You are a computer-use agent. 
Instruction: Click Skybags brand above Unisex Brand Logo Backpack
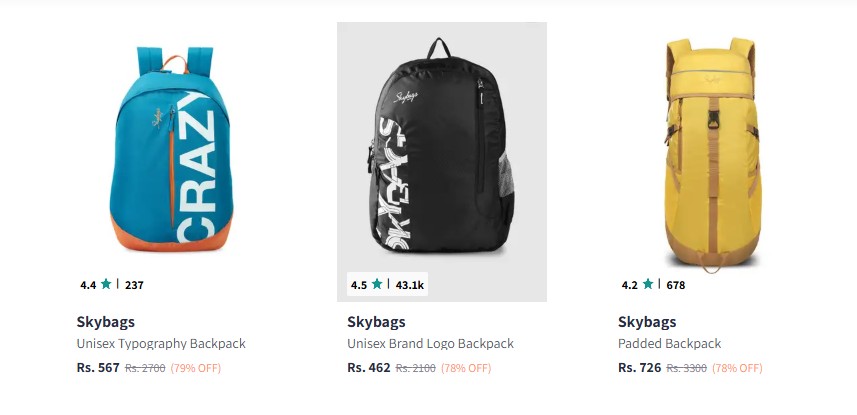(x=377, y=322)
